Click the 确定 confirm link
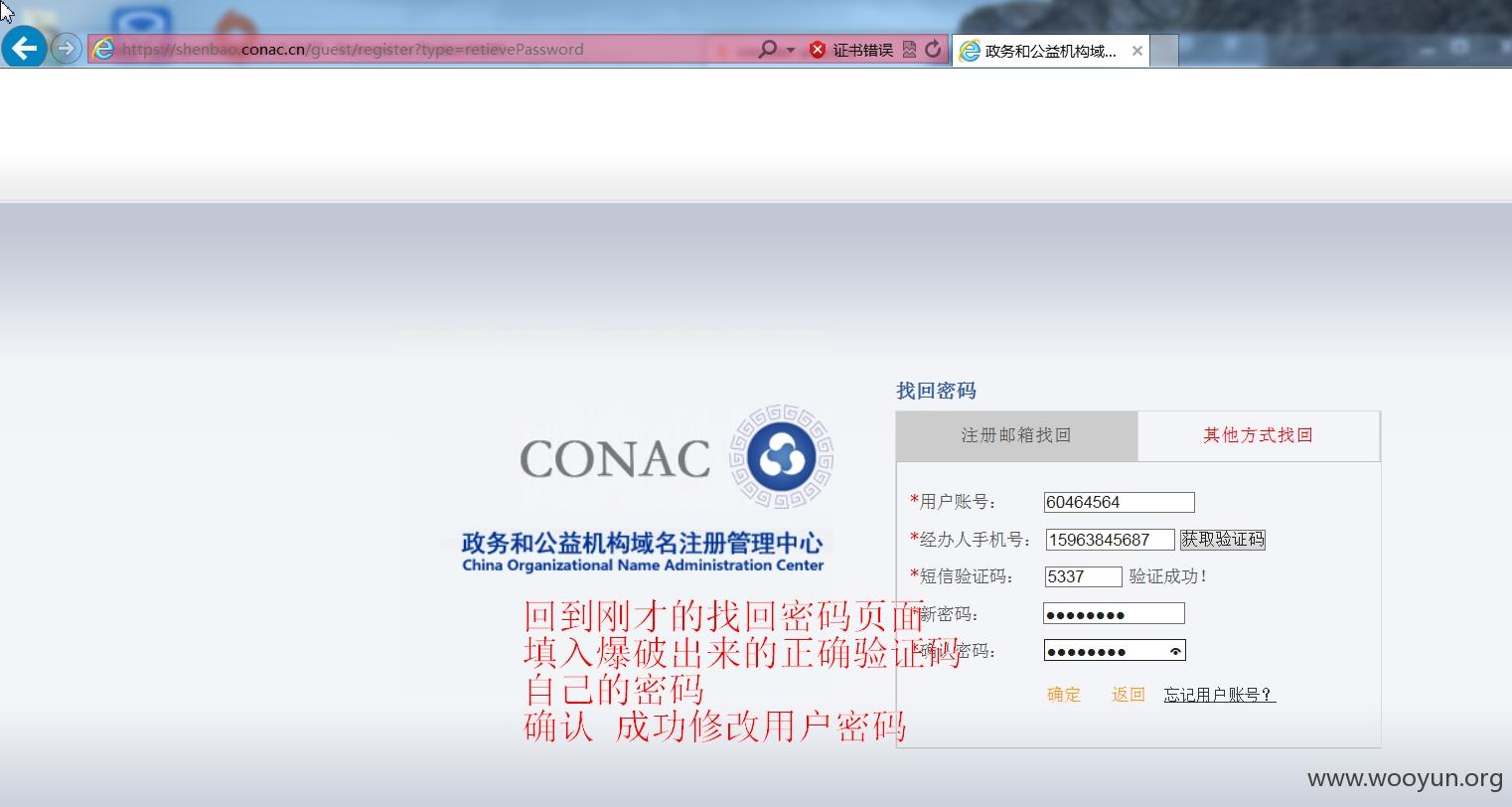The image size is (1512, 807). (x=1064, y=695)
